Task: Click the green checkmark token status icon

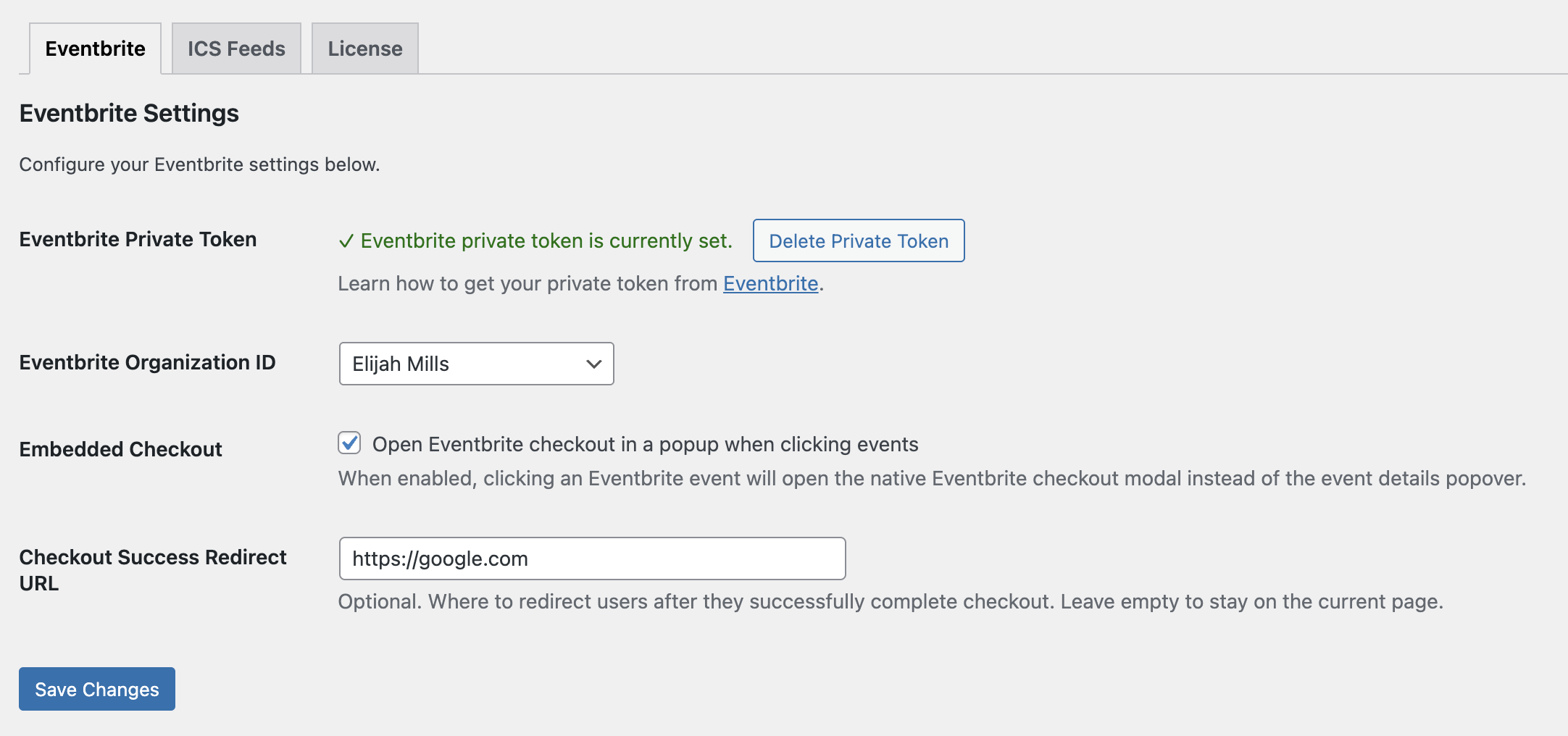Action: pyautogui.click(x=346, y=241)
